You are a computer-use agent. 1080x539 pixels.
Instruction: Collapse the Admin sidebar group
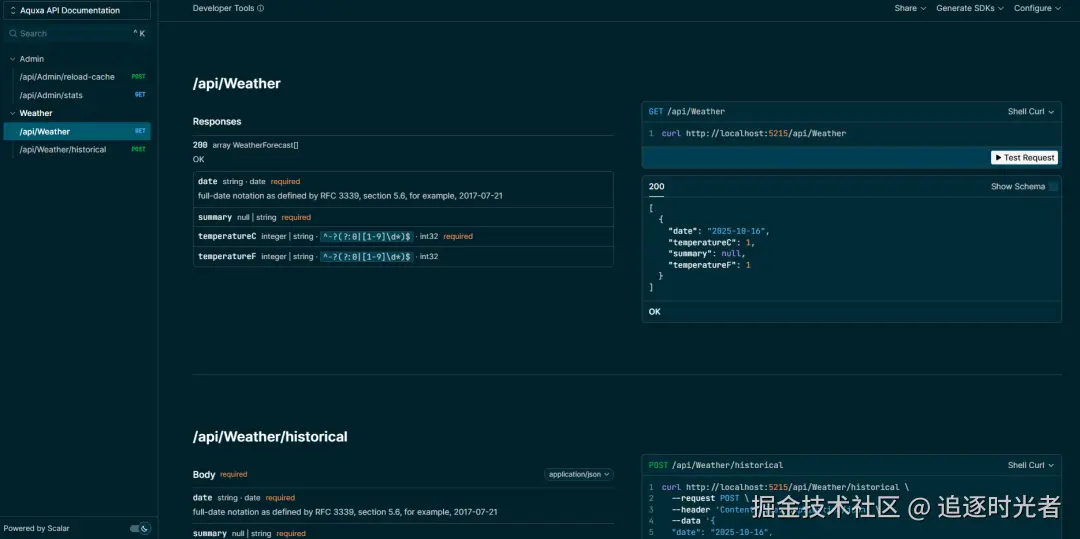(12, 59)
